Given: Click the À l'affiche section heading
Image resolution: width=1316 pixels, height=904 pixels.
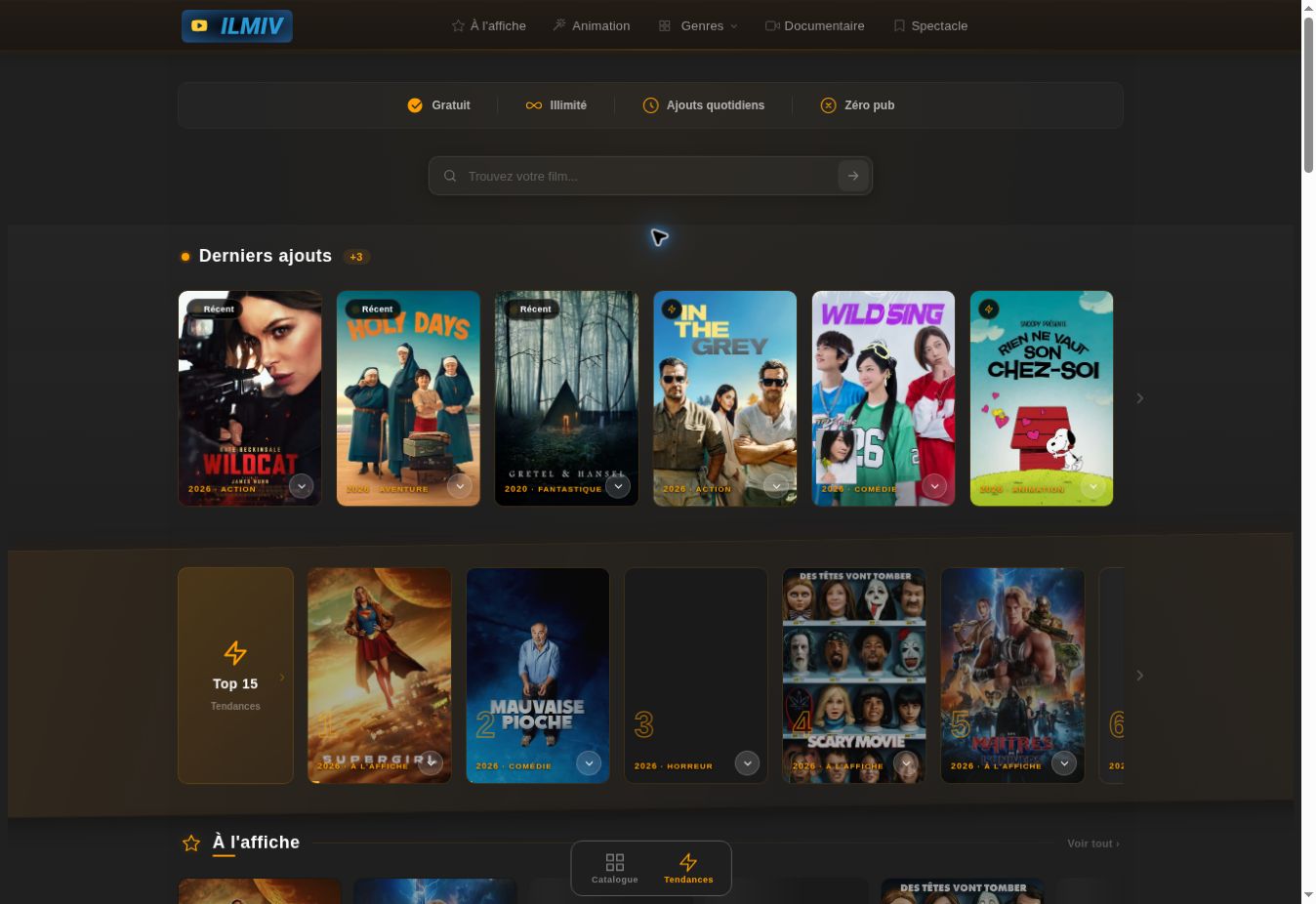Looking at the screenshot, I should tap(256, 842).
